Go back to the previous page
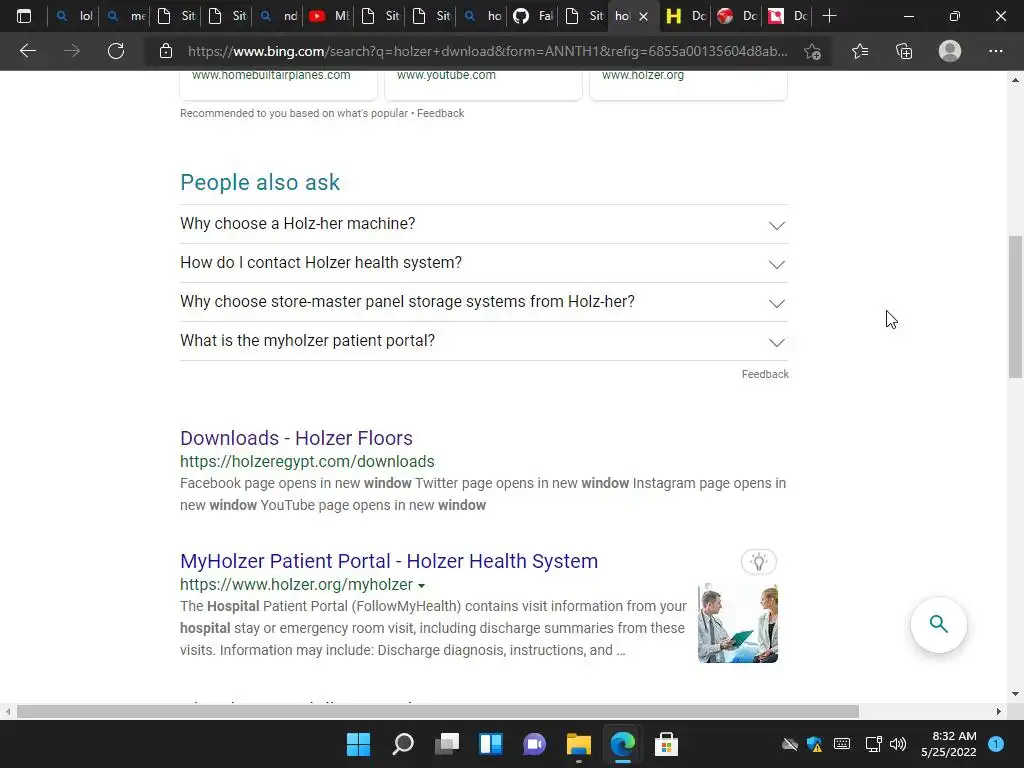 coord(27,51)
